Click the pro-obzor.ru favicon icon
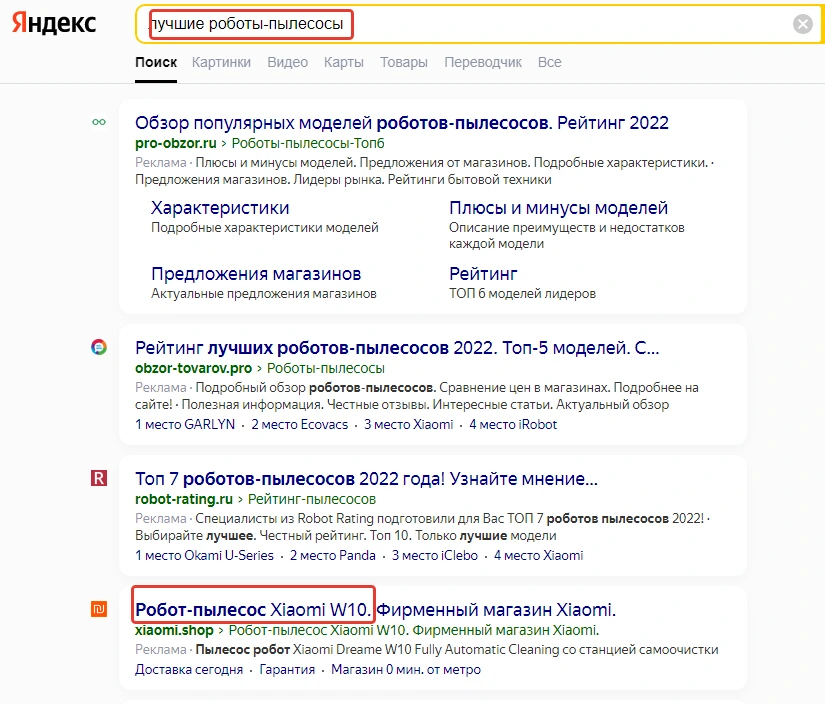825x704 pixels. (x=99, y=122)
